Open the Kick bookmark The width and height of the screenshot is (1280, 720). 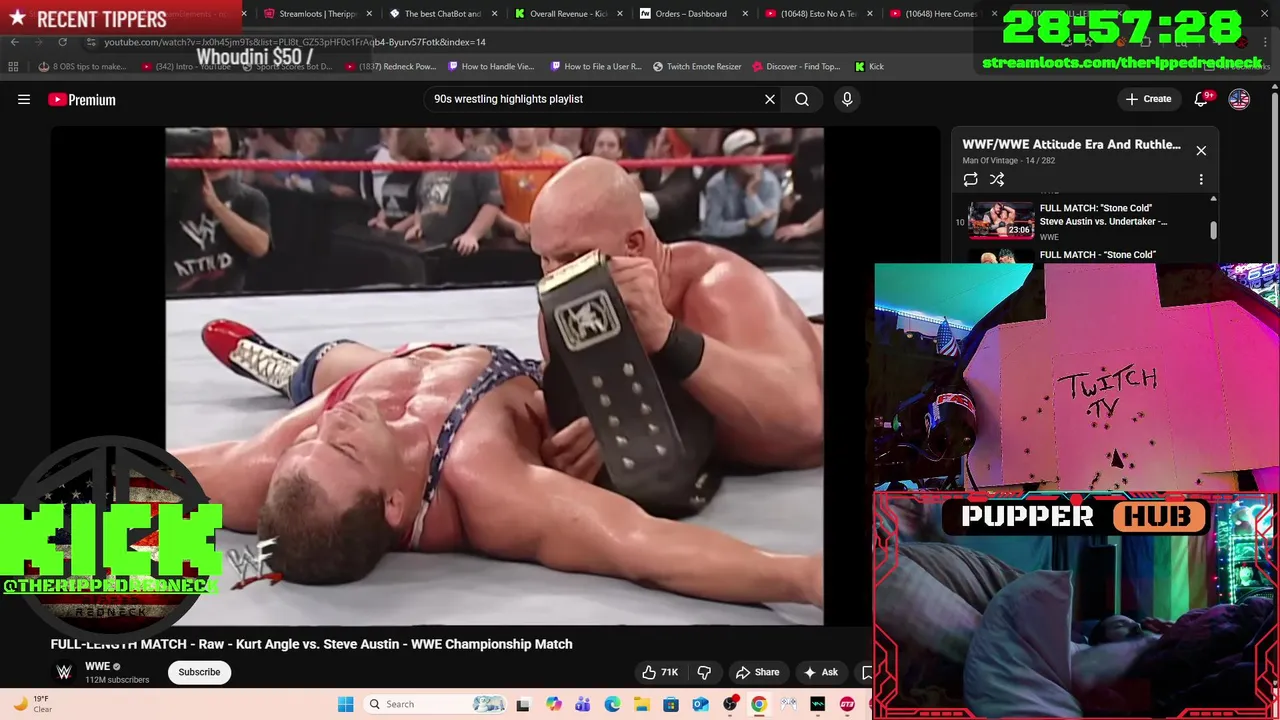tap(869, 67)
